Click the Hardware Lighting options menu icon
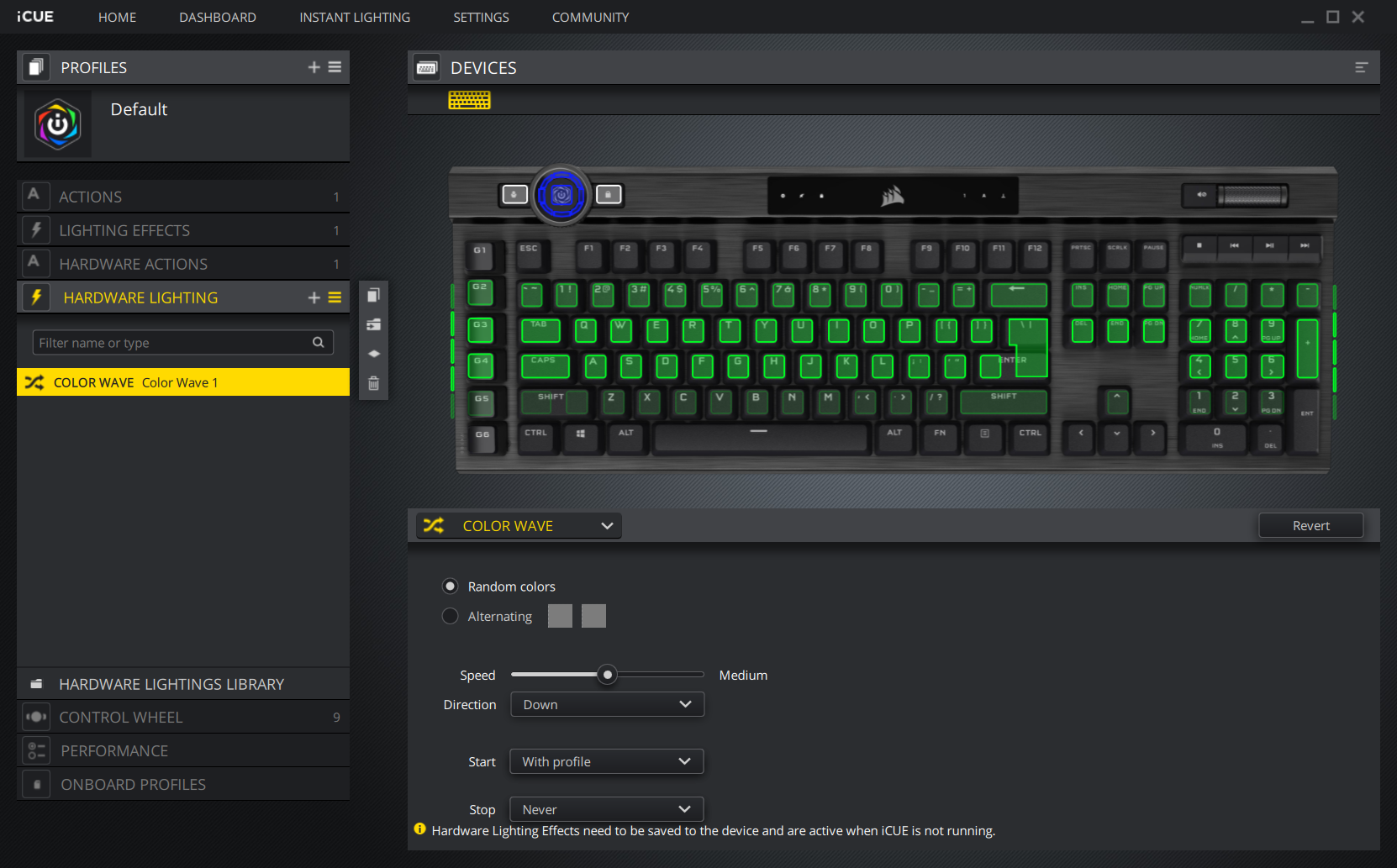1397x868 pixels. pos(335,297)
